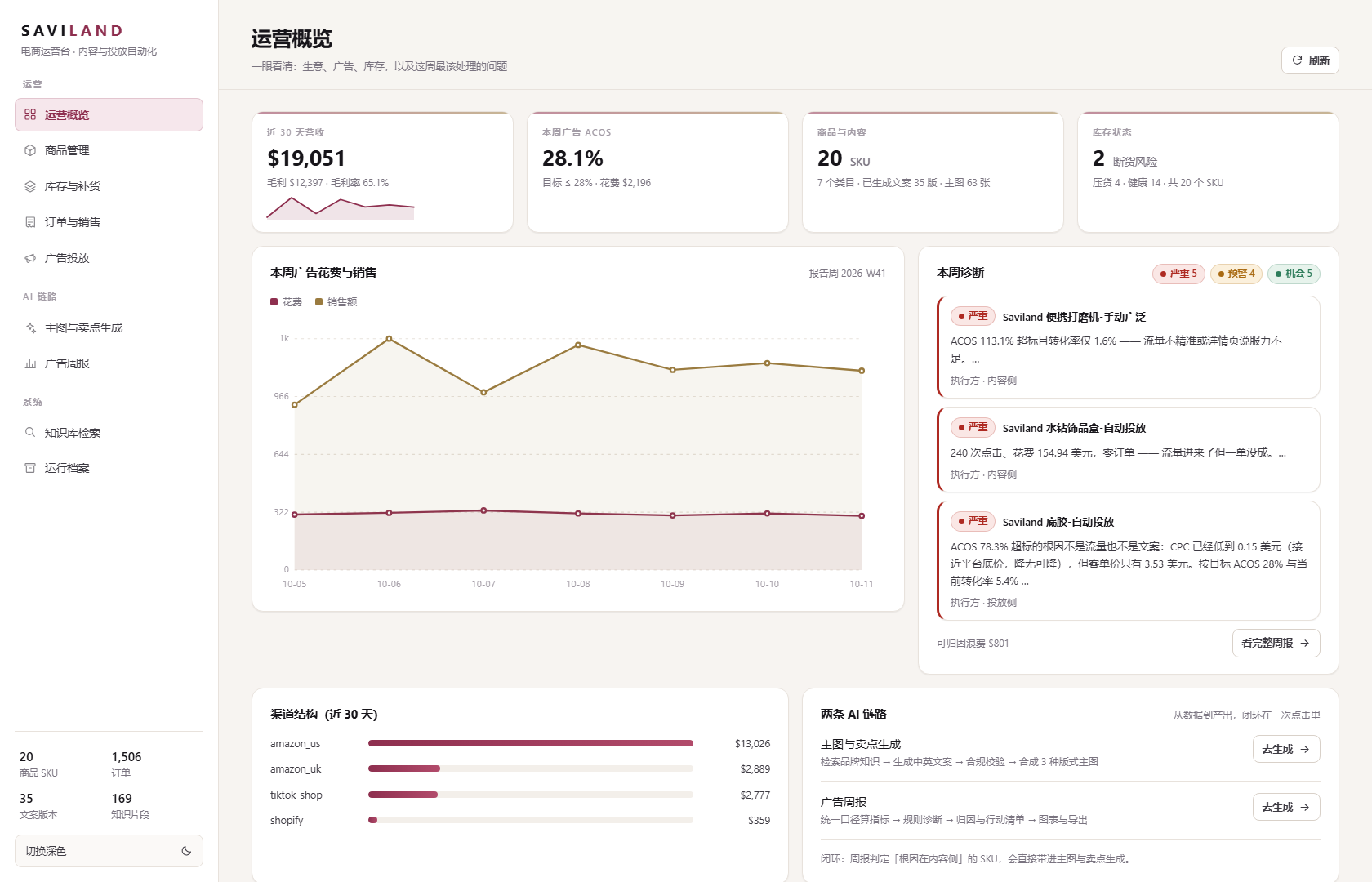The image size is (1372, 882).
Task: Open diagnosis card Saviland 底胶-自动投放
Action: click(x=1129, y=561)
